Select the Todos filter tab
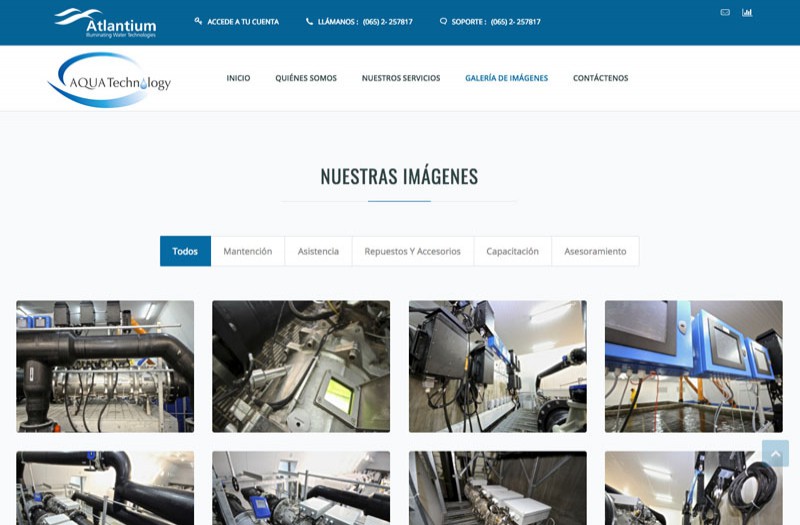Image resolution: width=800 pixels, height=525 pixels. click(185, 251)
